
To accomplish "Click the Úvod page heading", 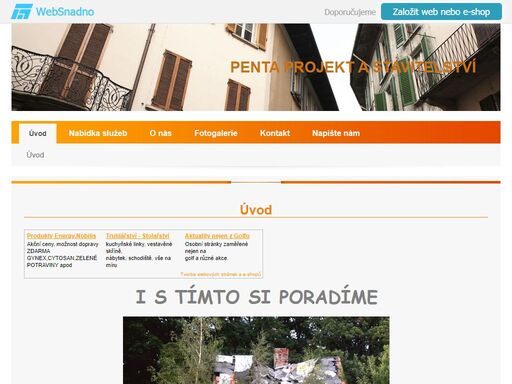I will (x=256, y=210).
